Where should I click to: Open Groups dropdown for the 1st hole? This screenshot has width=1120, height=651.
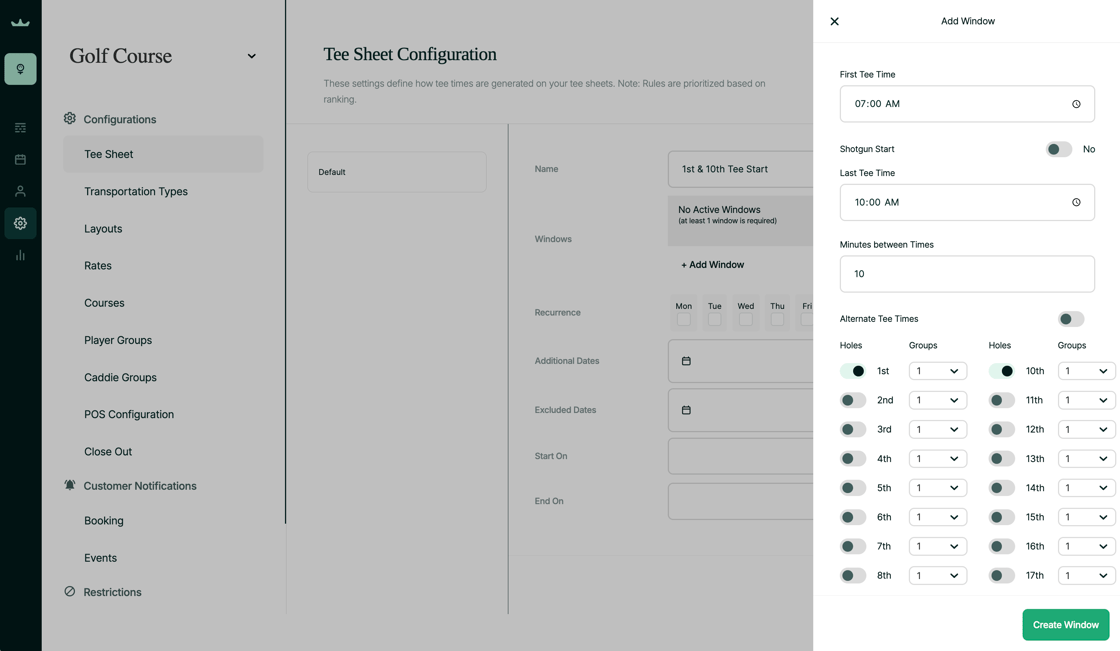click(x=937, y=371)
